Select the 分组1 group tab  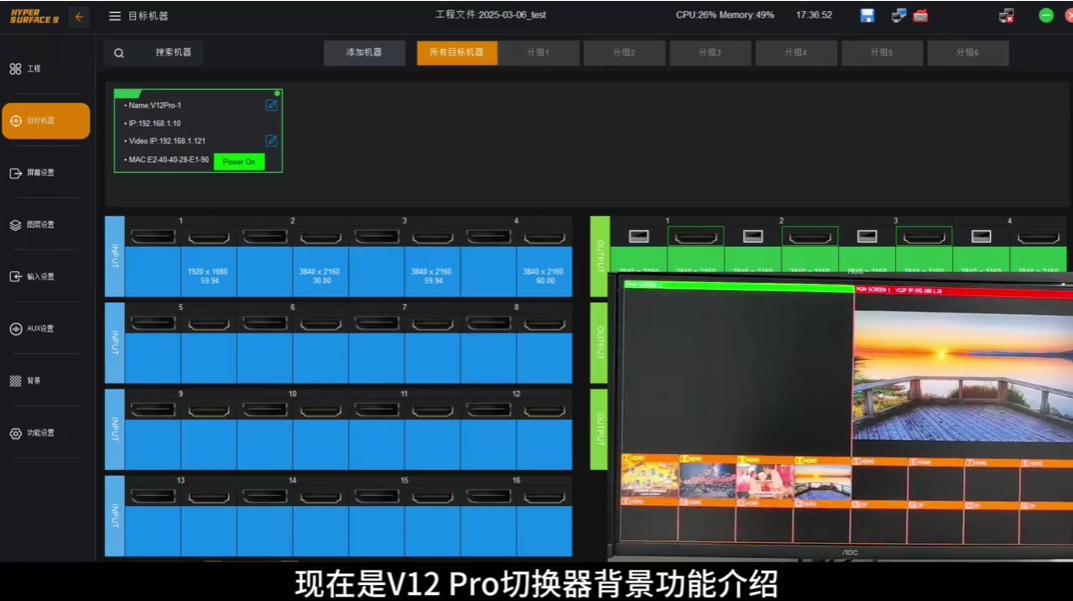click(x=539, y=52)
